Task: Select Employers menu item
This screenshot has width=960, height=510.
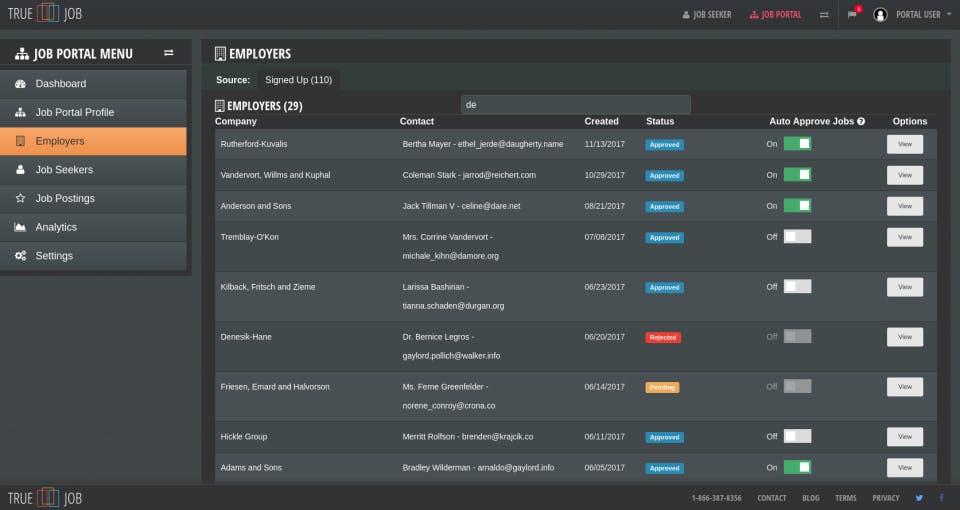Action: pos(93,141)
